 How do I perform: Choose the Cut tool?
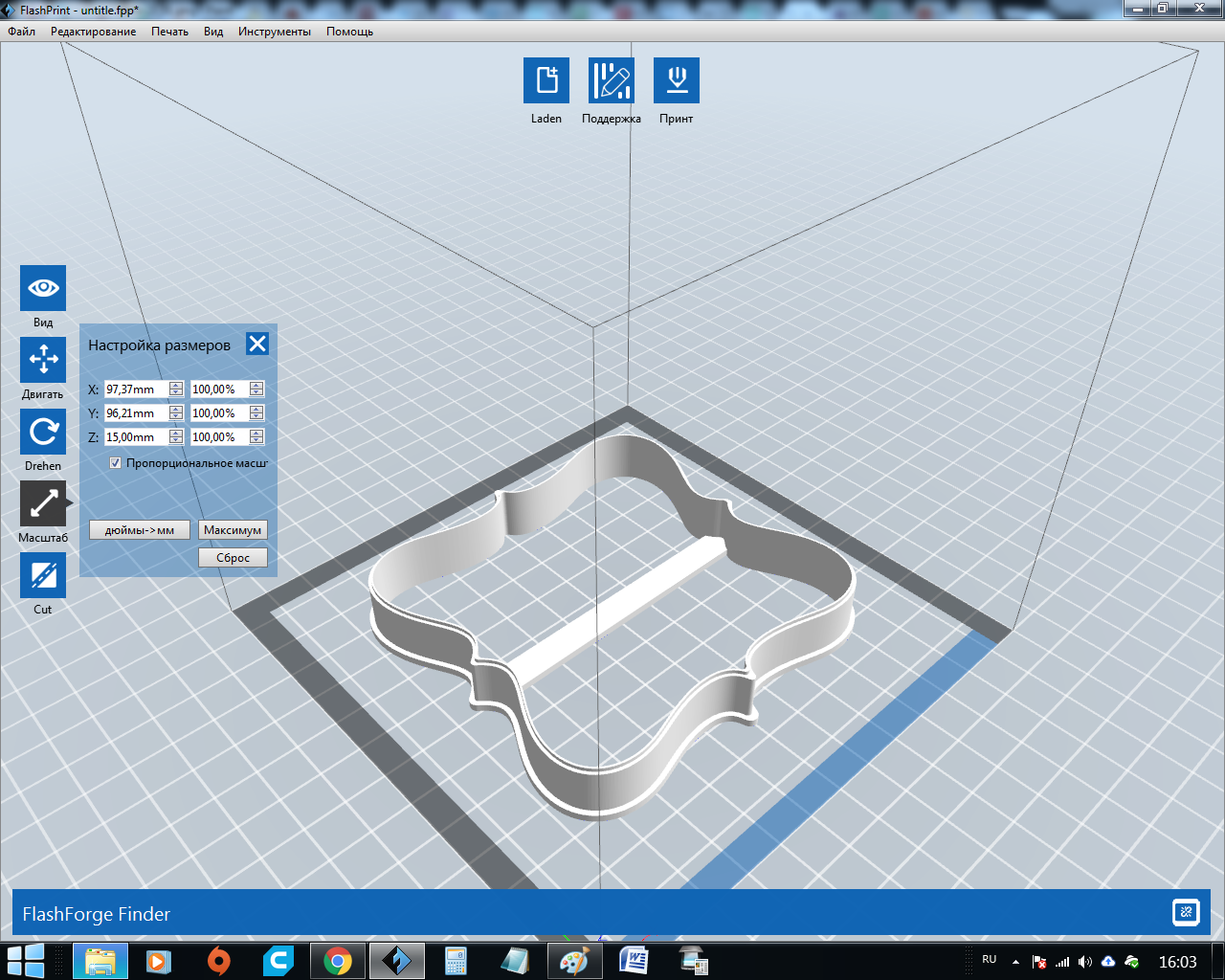click(43, 575)
